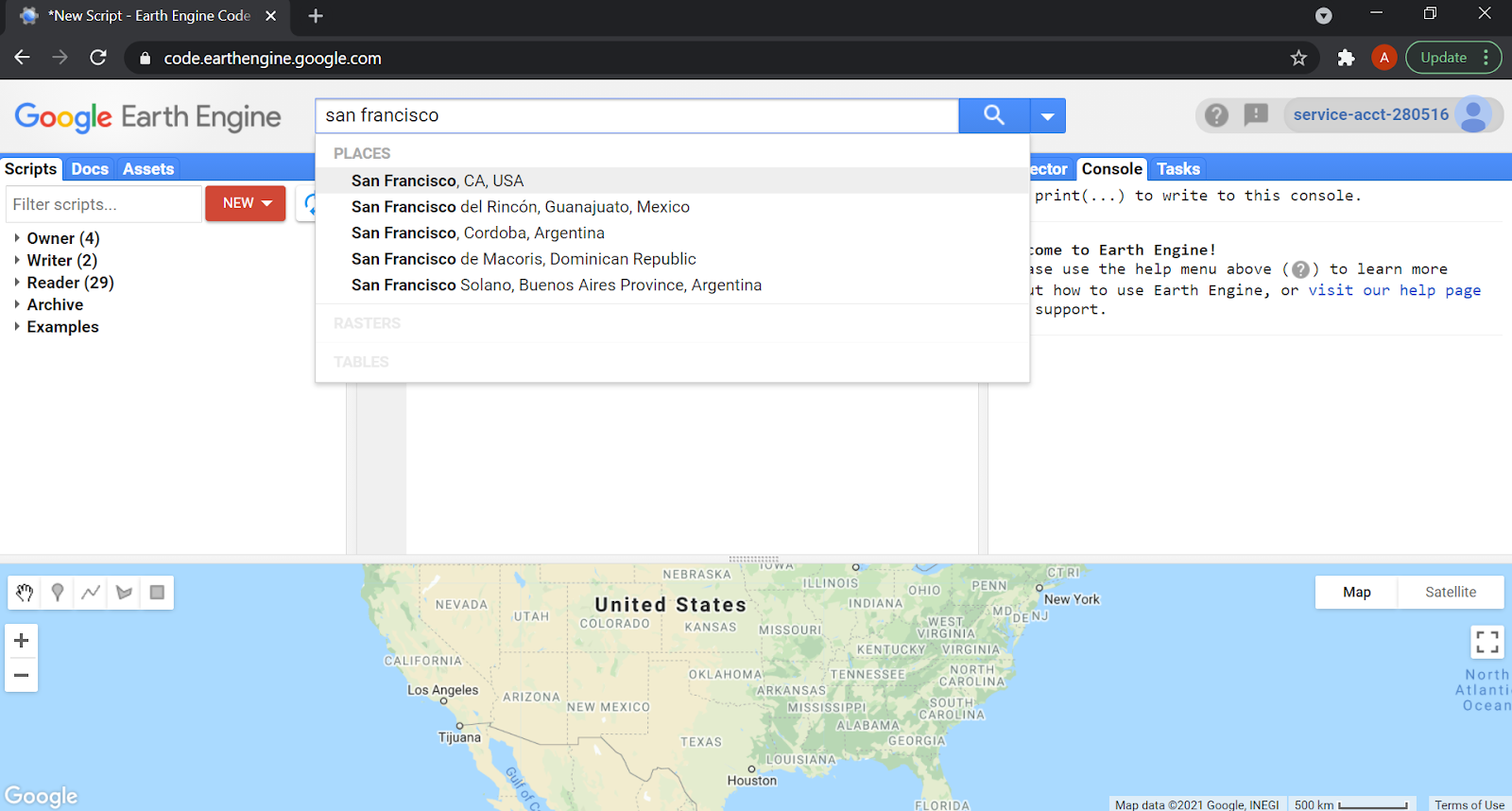Open the Tasks tab
Screen dimensions: 1512x811
point(1177,169)
